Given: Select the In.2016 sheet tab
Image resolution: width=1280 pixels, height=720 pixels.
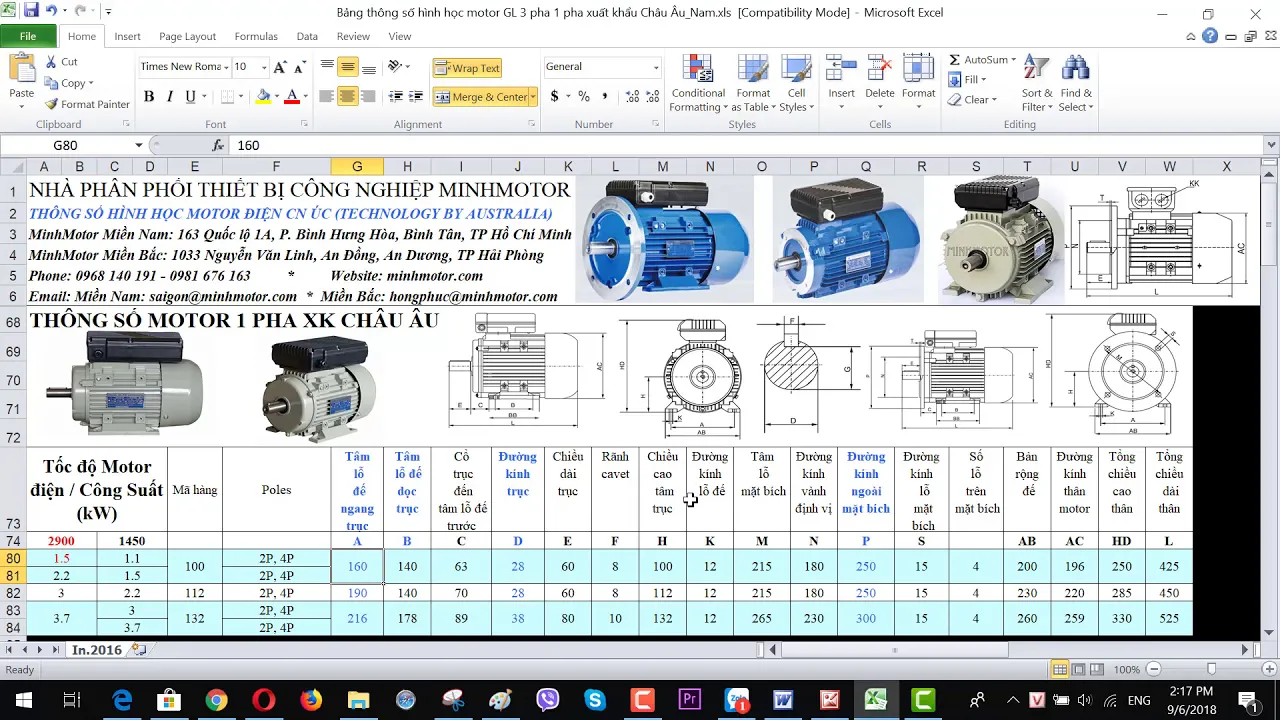Looking at the screenshot, I should pyautogui.click(x=97, y=650).
